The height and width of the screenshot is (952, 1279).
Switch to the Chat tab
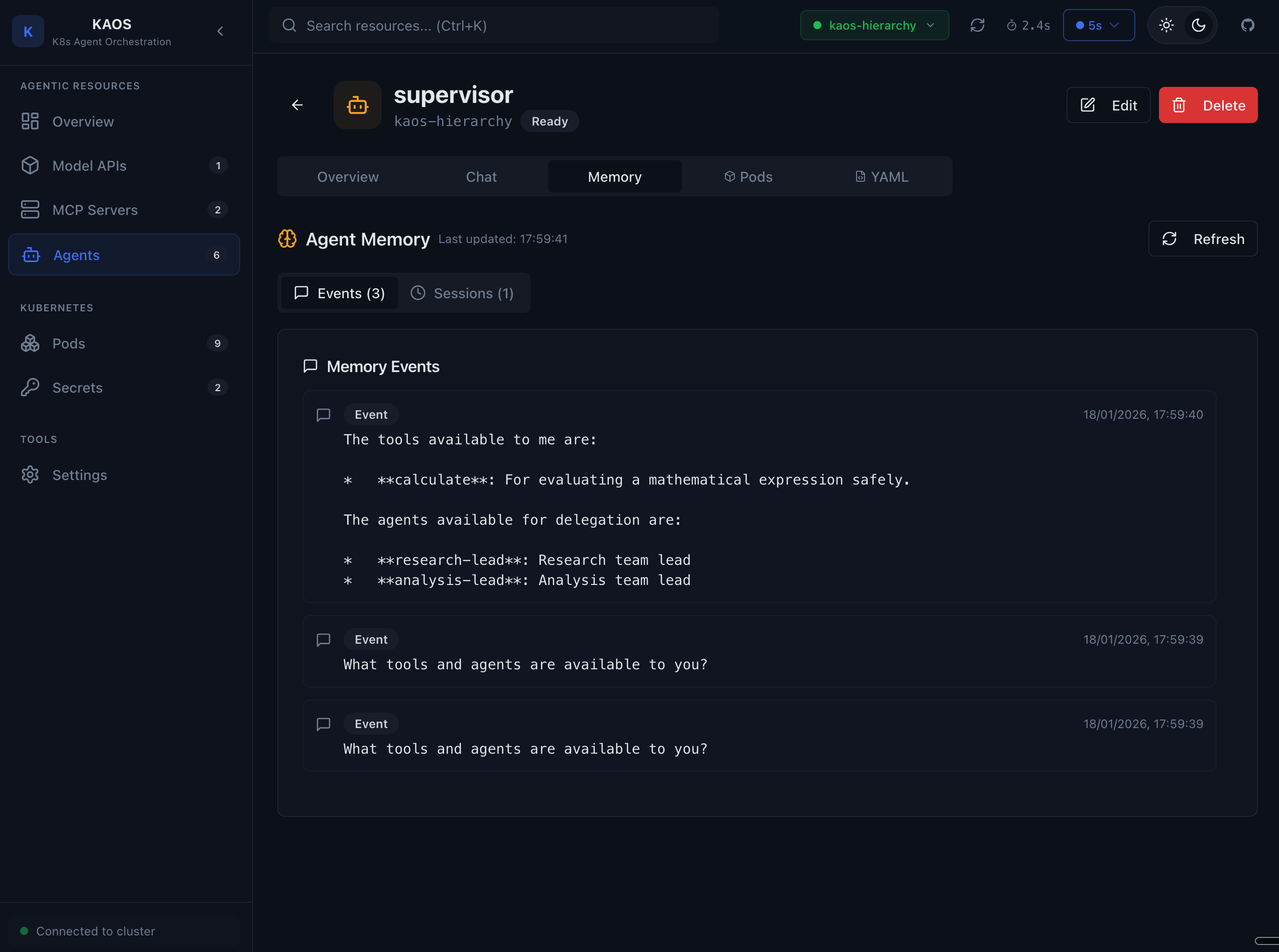tap(481, 177)
